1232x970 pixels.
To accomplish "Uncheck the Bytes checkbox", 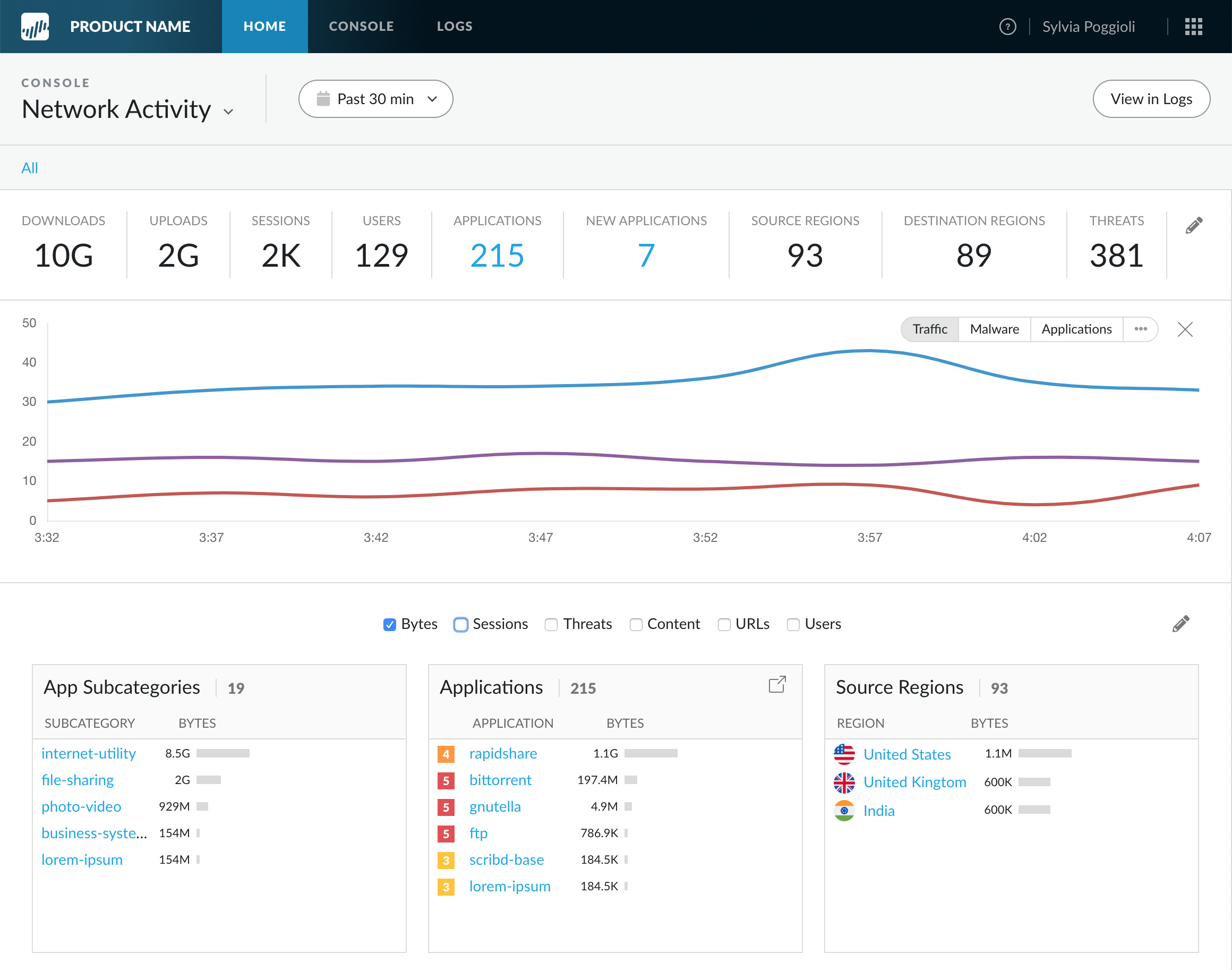I will coord(389,625).
